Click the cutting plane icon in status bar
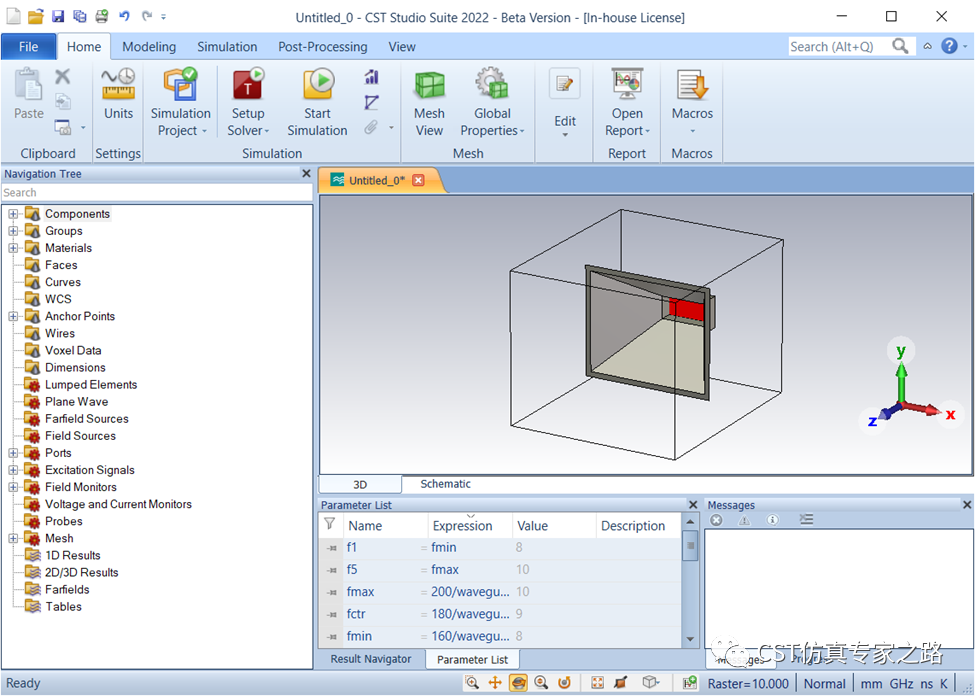The width and height of the screenshot is (975, 696). tap(620, 682)
